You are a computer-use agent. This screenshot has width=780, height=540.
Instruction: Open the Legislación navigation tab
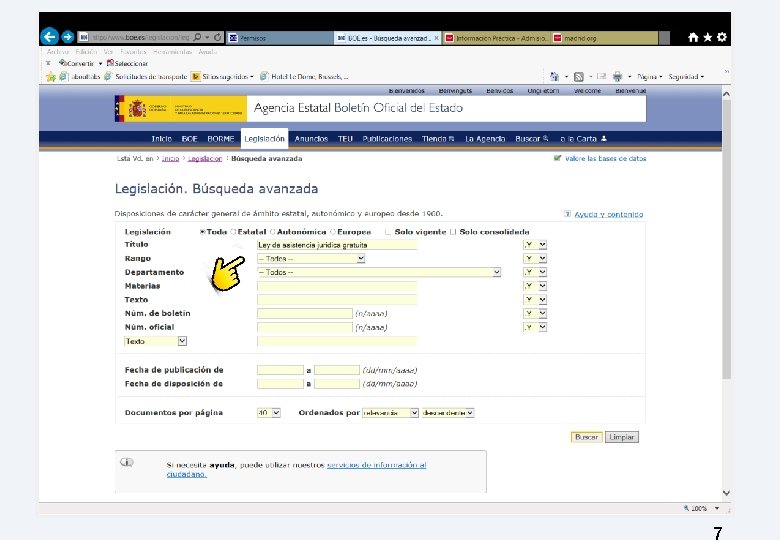click(x=265, y=139)
